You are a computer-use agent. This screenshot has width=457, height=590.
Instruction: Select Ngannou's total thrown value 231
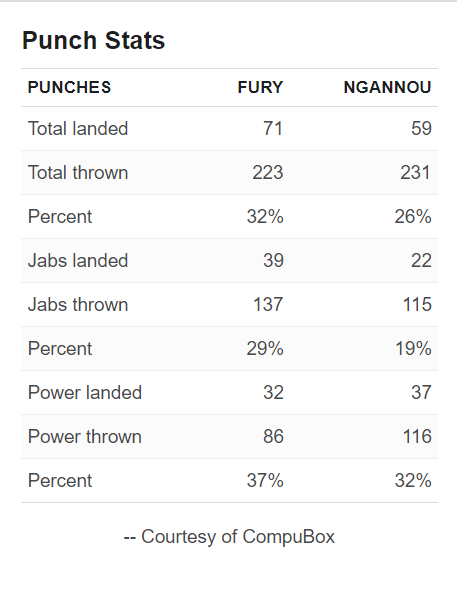[x=415, y=172]
